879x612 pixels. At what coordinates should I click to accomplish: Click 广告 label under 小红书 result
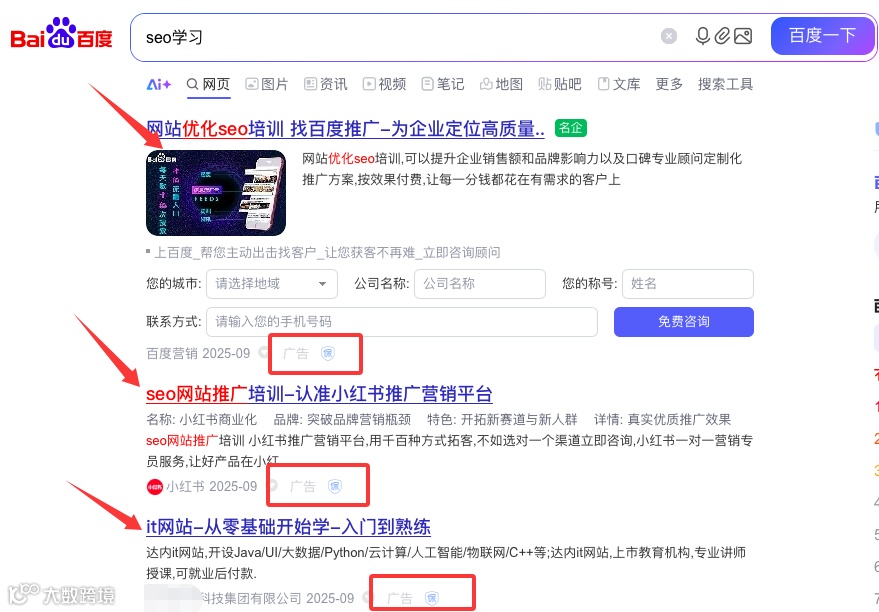click(303, 486)
